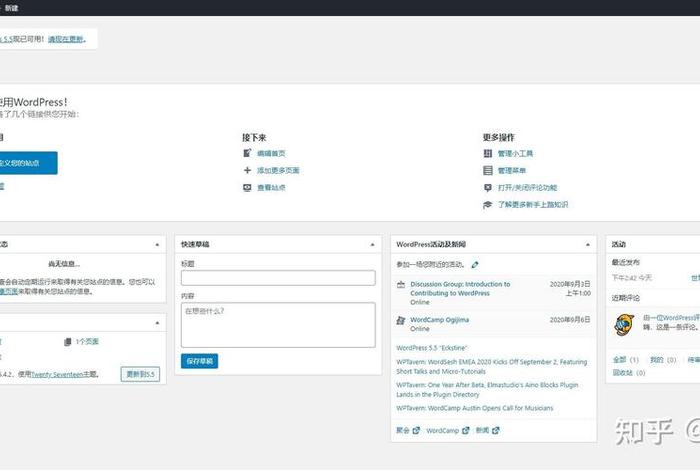The image size is (700, 470).
Task: Open the site health page link in status text
Action: (8, 291)
